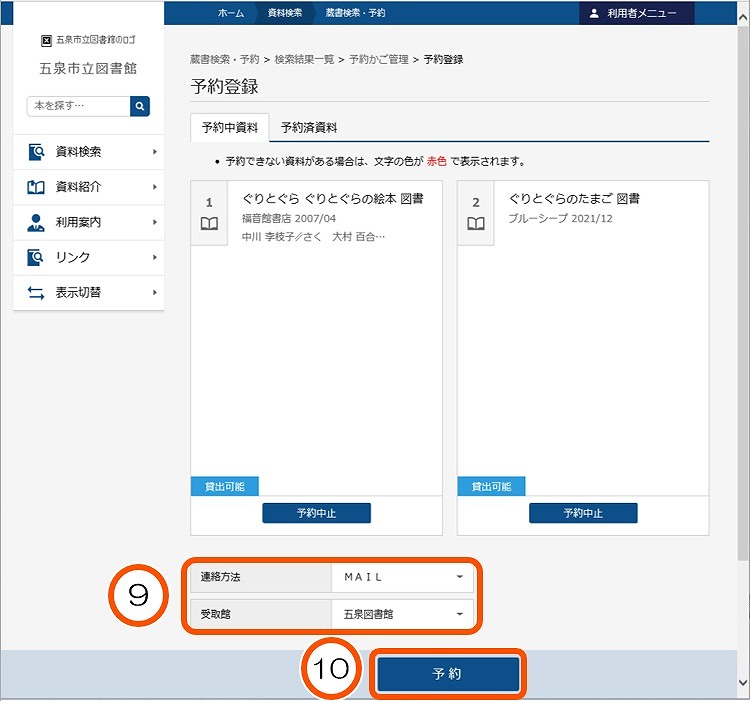Click the search magnifier button
The height and width of the screenshot is (701, 750).
click(140, 106)
